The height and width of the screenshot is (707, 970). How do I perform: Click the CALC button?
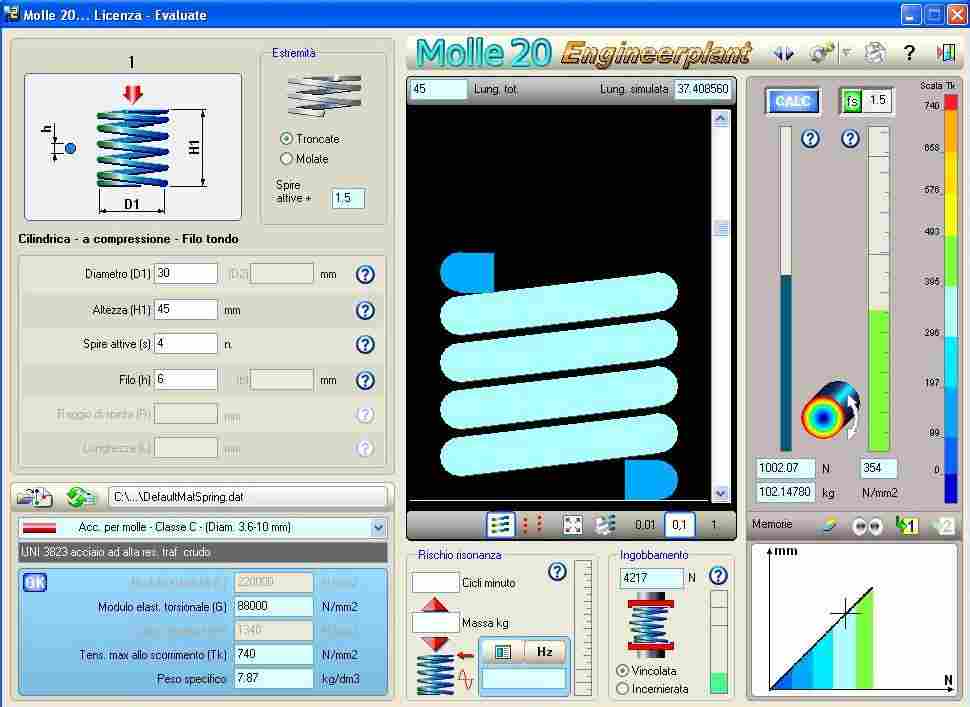(792, 101)
